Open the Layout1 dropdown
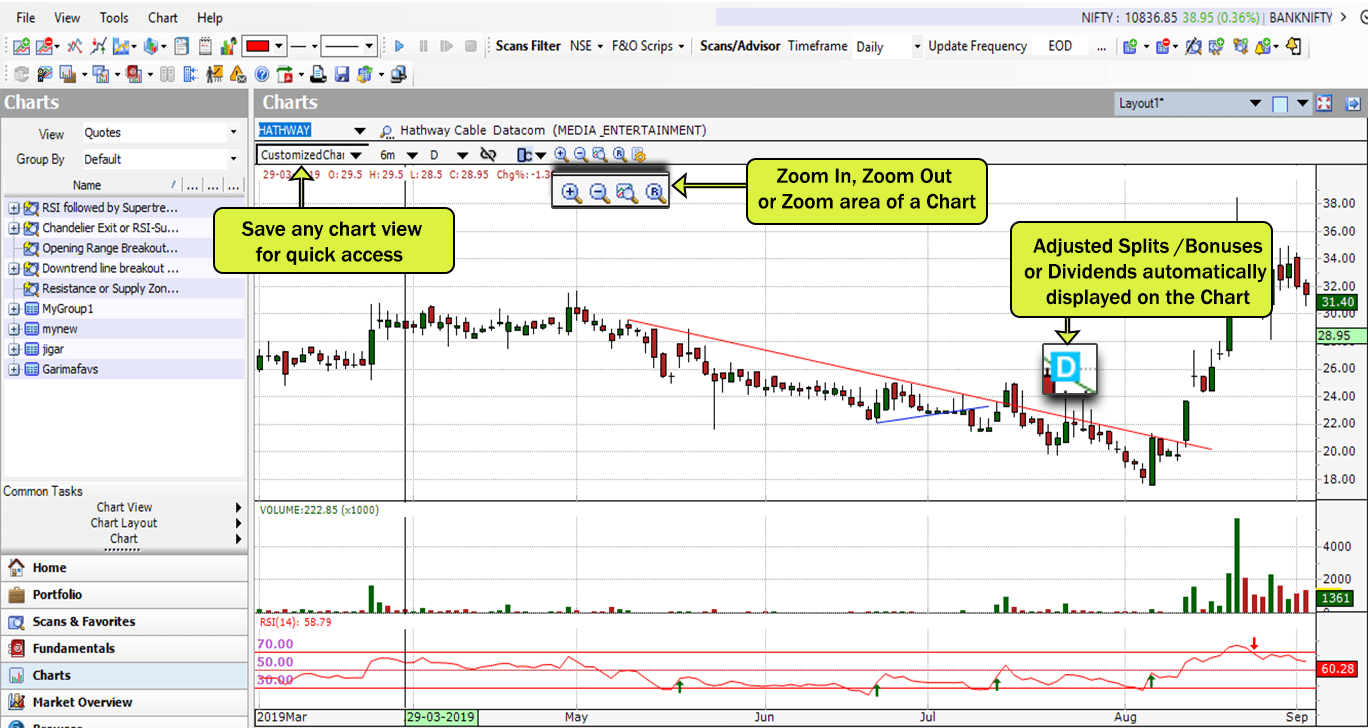The height and width of the screenshot is (728, 1368). point(1255,103)
